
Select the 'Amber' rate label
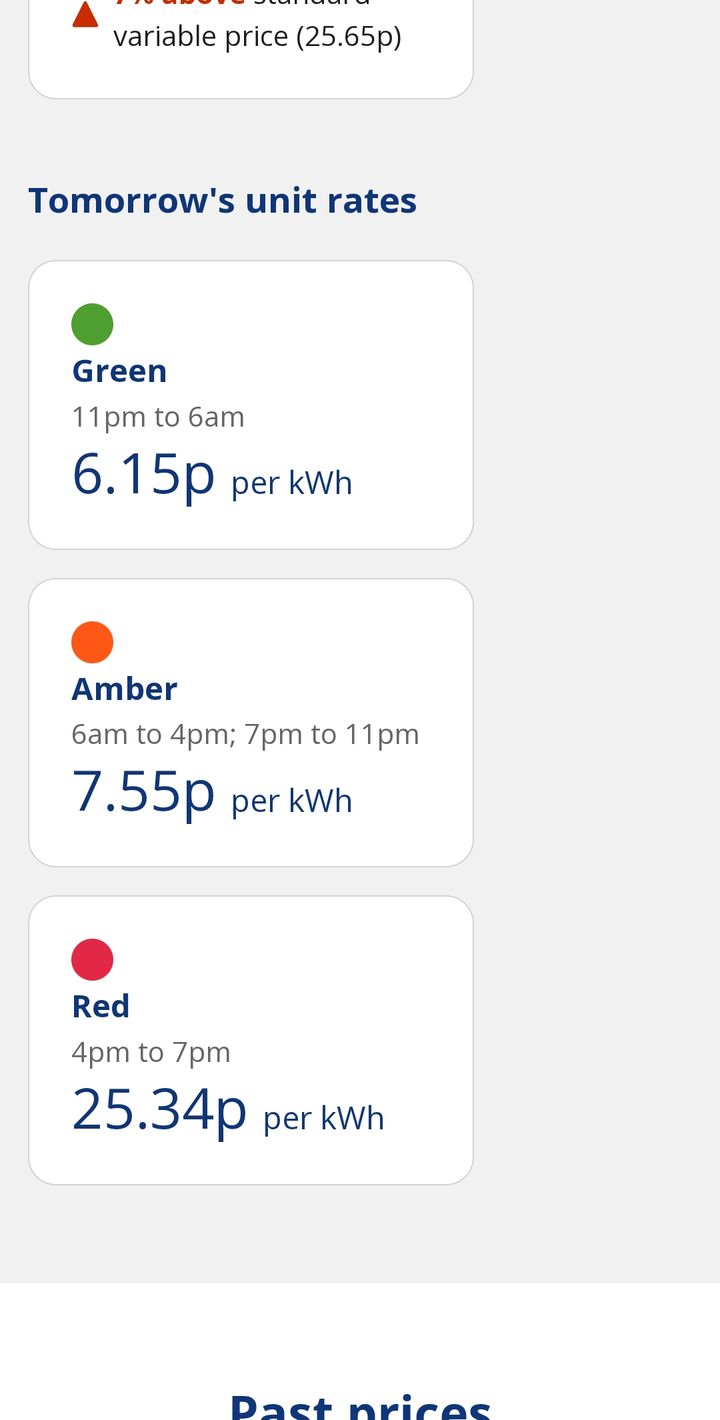pos(124,689)
